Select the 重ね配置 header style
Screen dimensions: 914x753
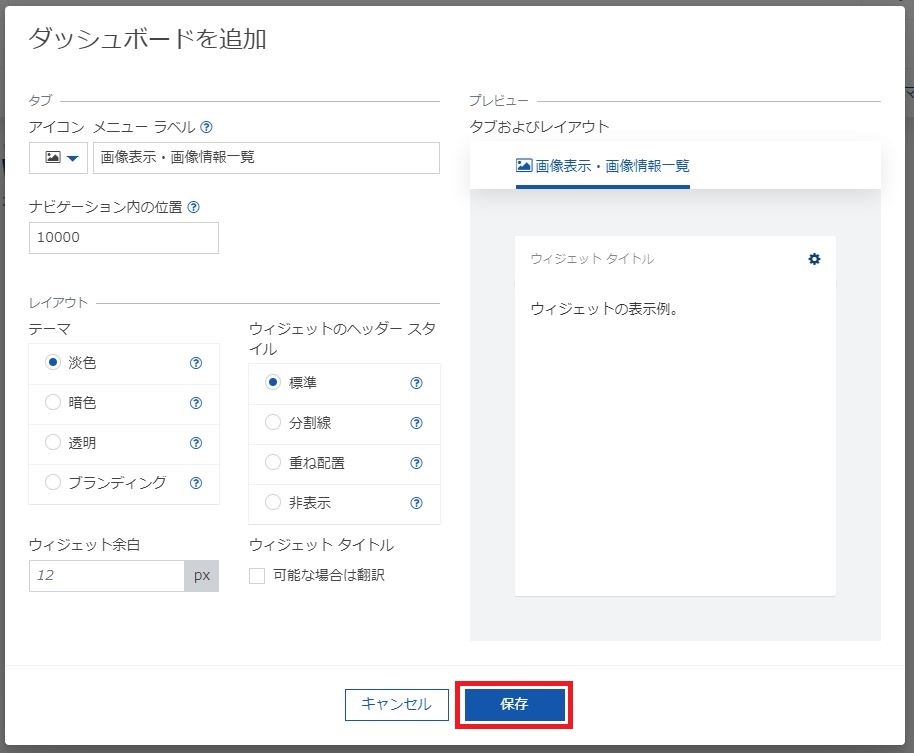(x=273, y=463)
